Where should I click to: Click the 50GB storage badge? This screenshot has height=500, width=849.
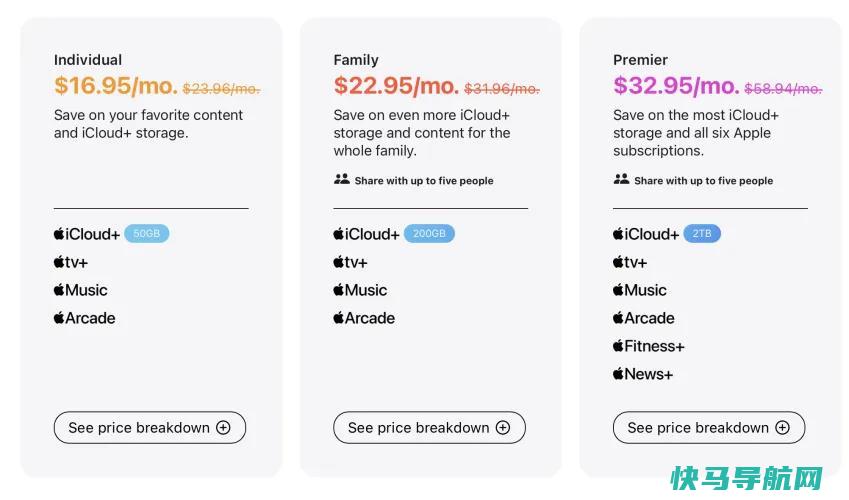(147, 233)
